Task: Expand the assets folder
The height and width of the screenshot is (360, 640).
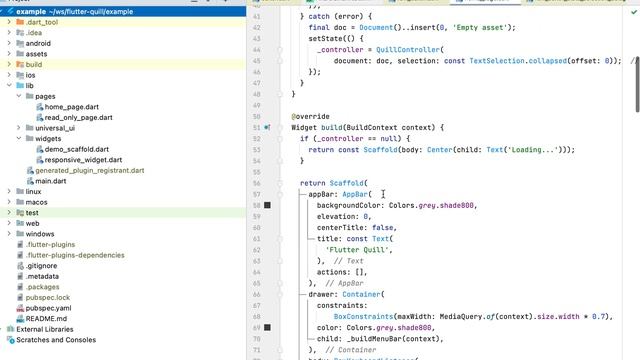Action: (x=9, y=54)
